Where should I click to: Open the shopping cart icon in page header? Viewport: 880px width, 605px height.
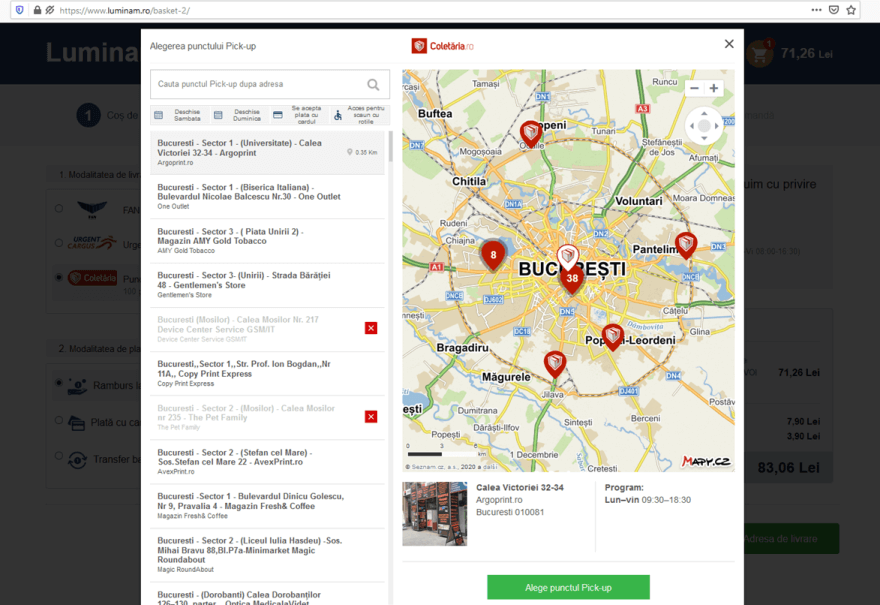pyautogui.click(x=760, y=54)
